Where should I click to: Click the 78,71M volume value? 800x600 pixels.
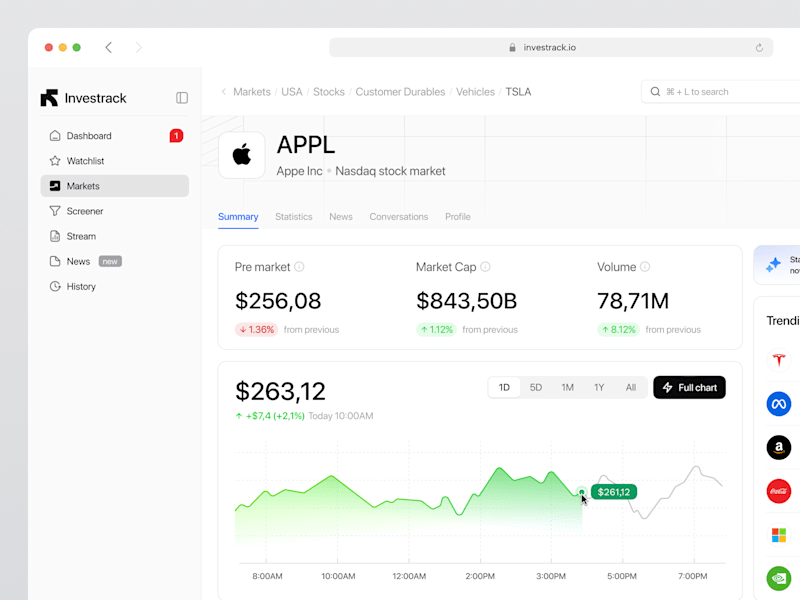click(633, 301)
